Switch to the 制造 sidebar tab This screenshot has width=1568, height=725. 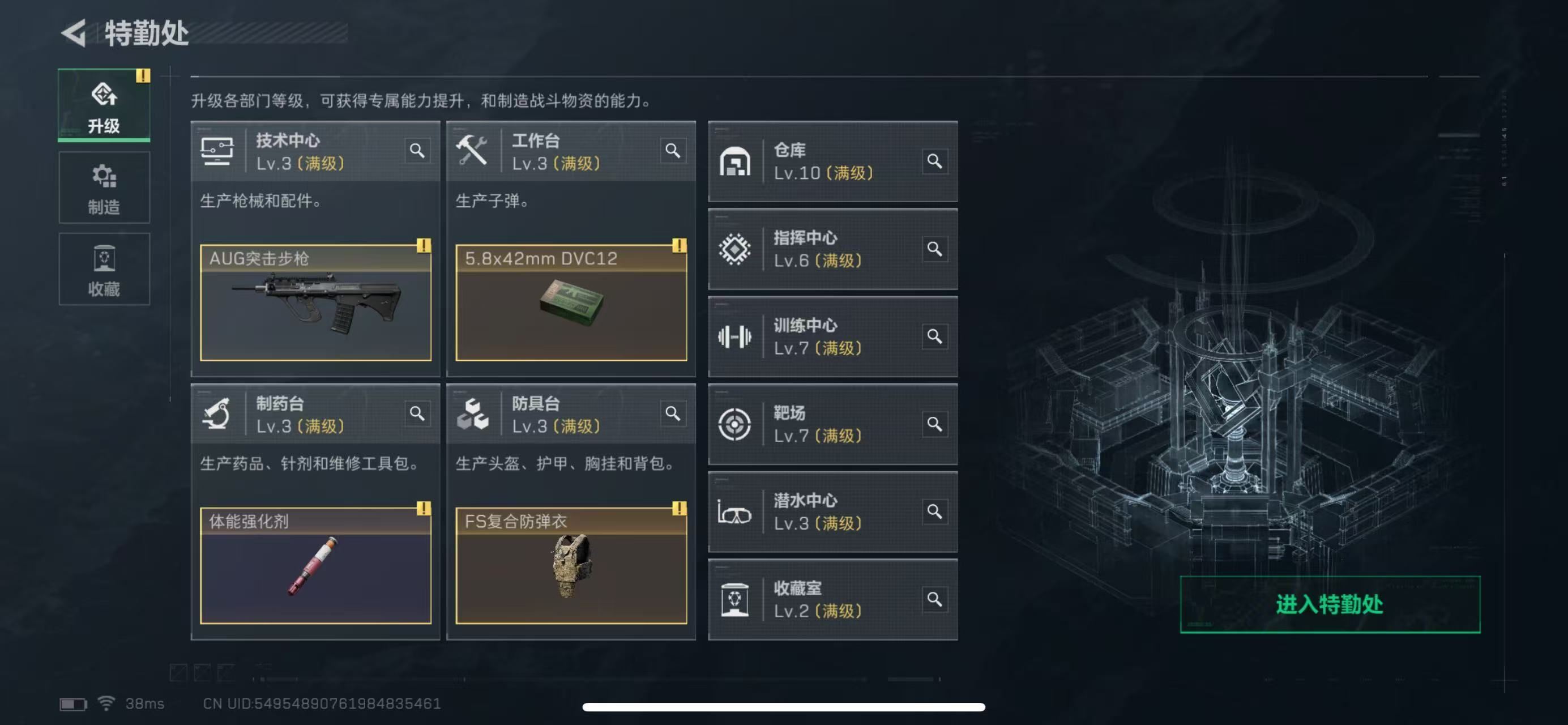pos(104,188)
